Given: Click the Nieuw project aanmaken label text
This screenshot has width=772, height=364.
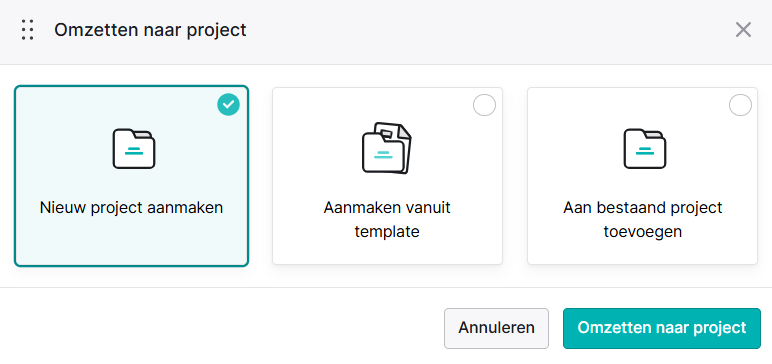Looking at the screenshot, I should click(131, 208).
